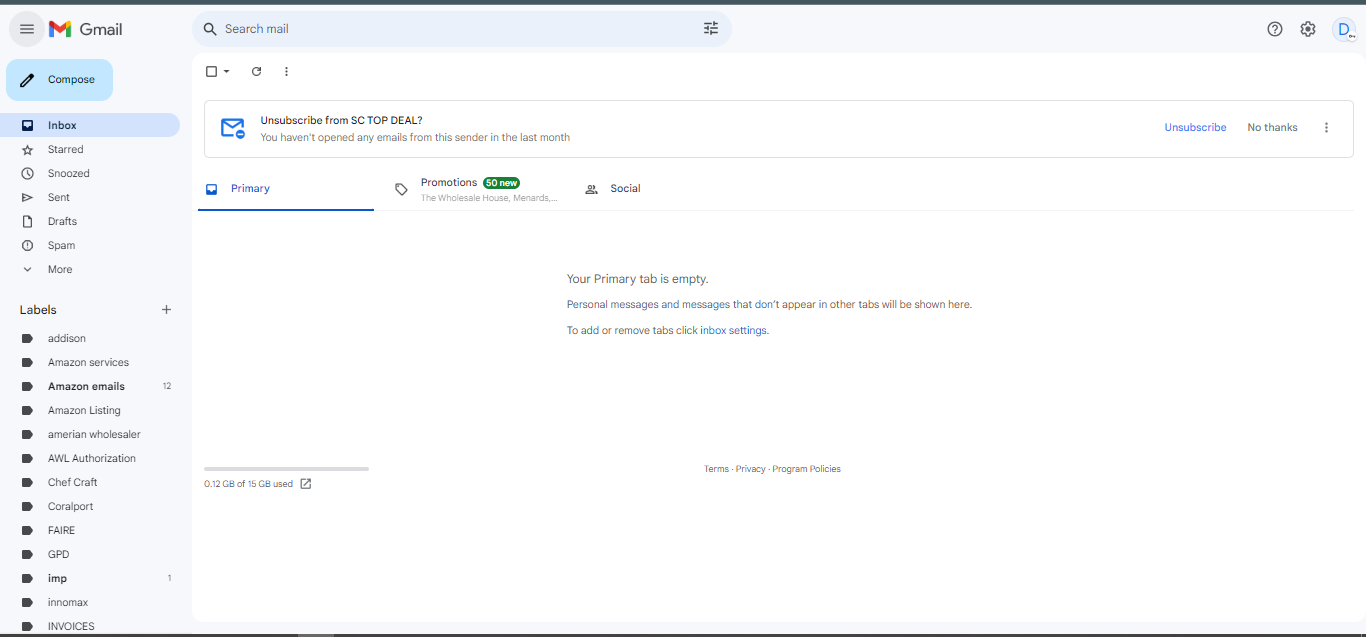The image size is (1366, 637).
Task: Click the Unsubscribe button
Action: pyautogui.click(x=1195, y=128)
